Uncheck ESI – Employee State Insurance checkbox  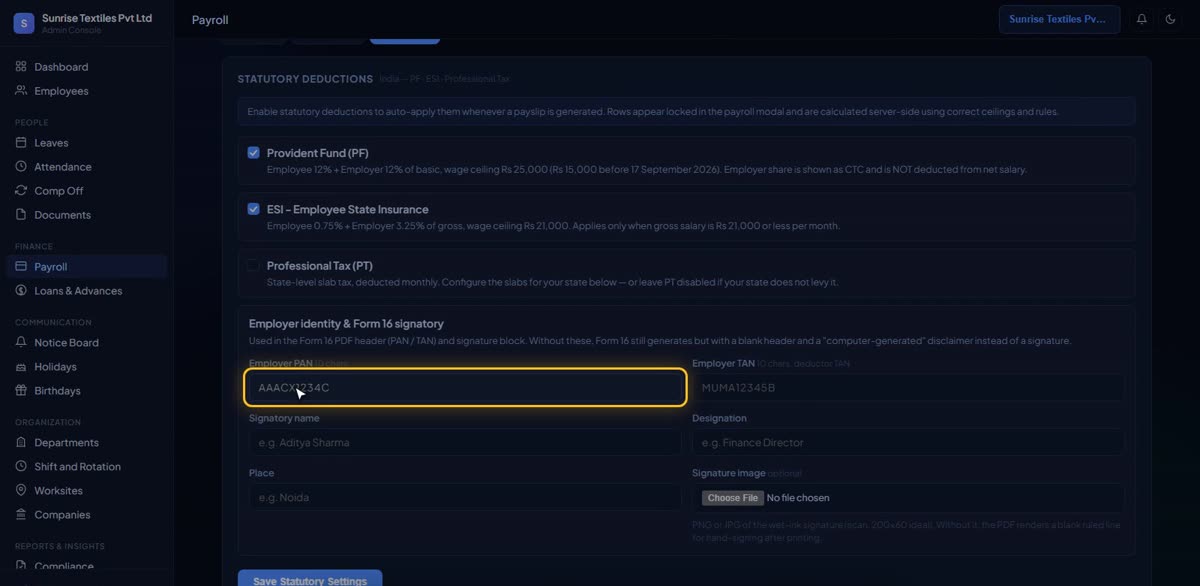click(254, 209)
